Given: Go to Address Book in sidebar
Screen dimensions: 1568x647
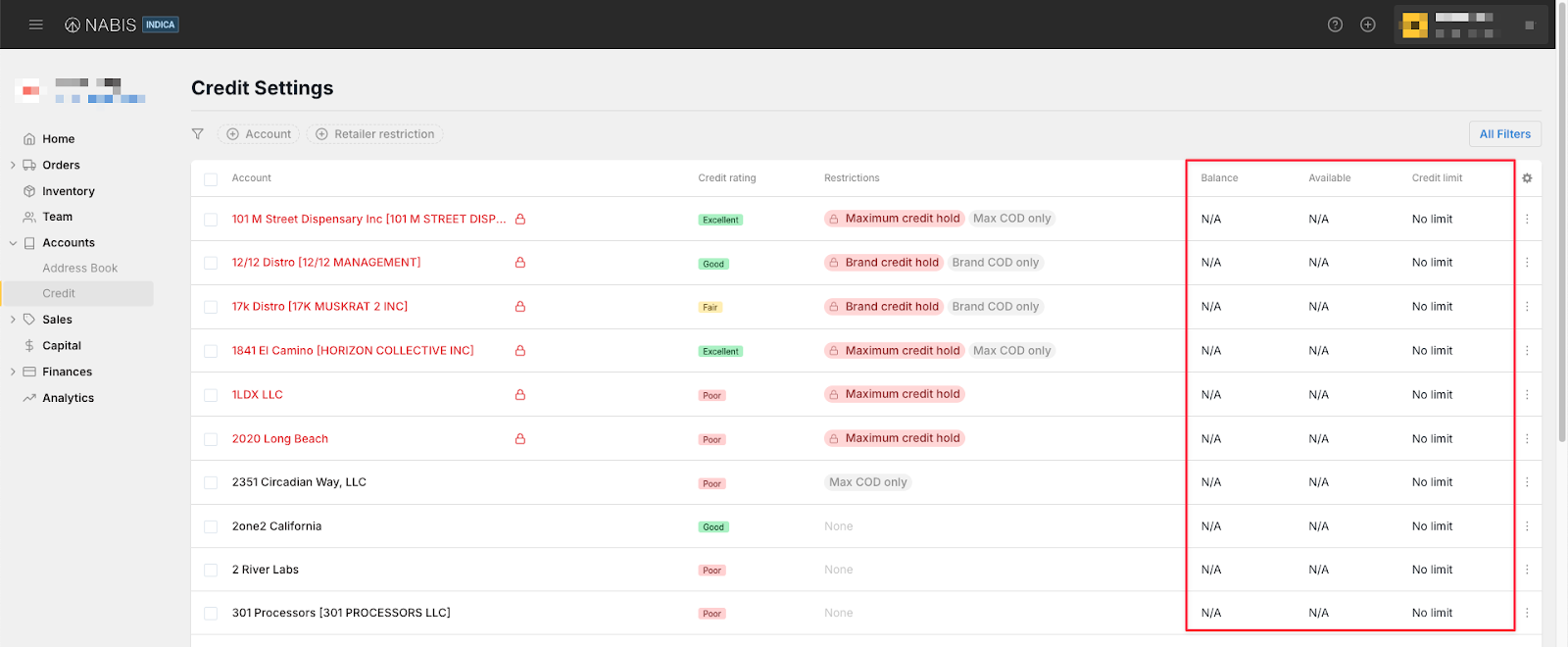Looking at the screenshot, I should [79, 269].
